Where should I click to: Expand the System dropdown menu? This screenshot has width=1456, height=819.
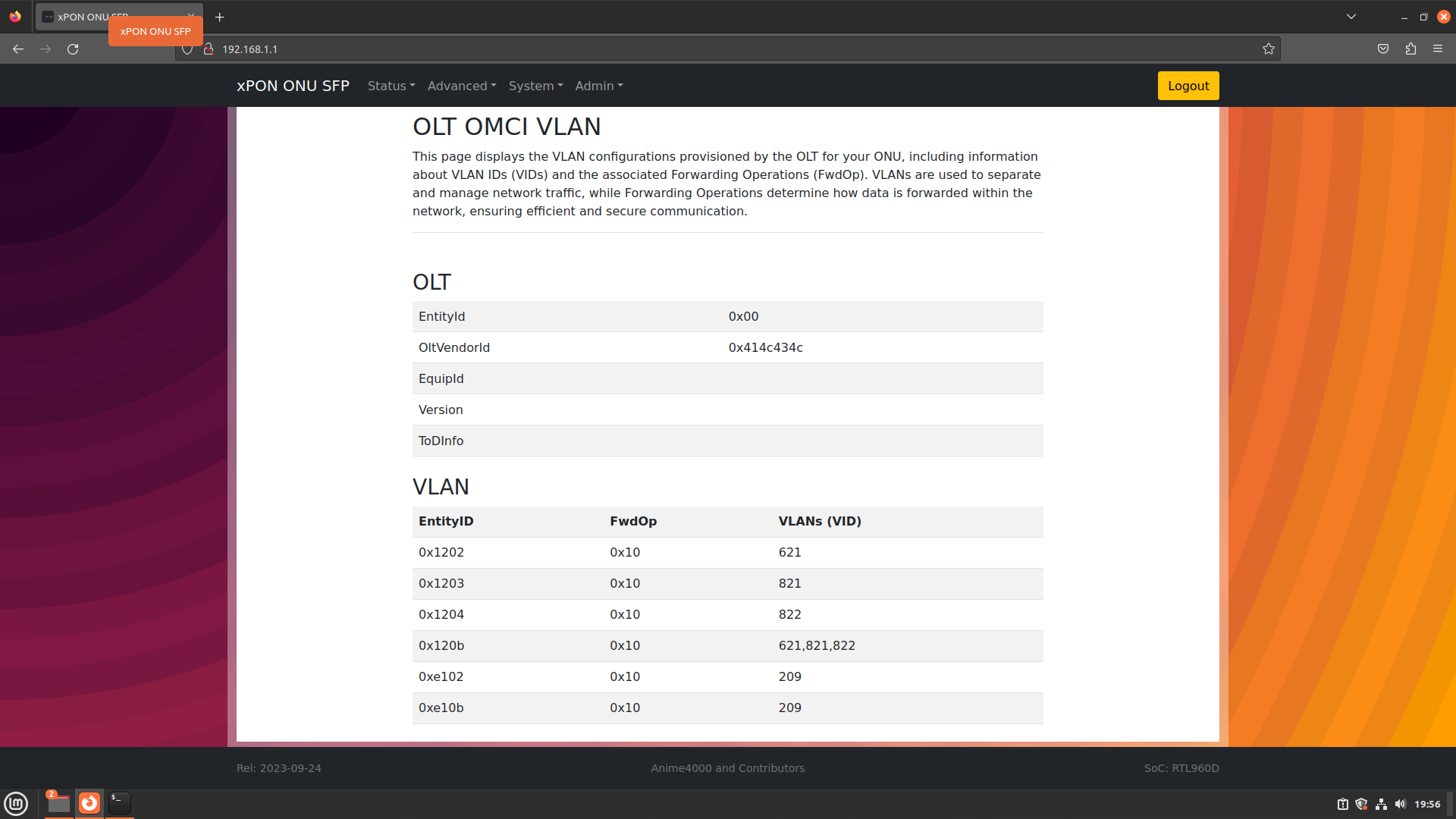[536, 86]
